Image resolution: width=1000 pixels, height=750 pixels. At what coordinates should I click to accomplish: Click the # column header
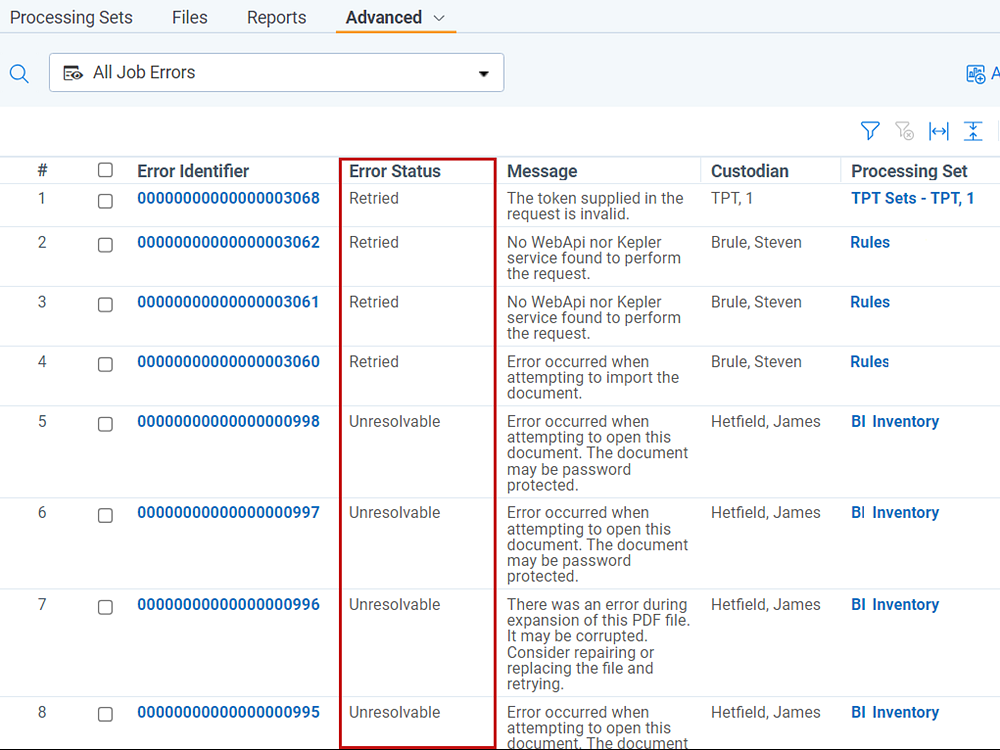click(42, 170)
